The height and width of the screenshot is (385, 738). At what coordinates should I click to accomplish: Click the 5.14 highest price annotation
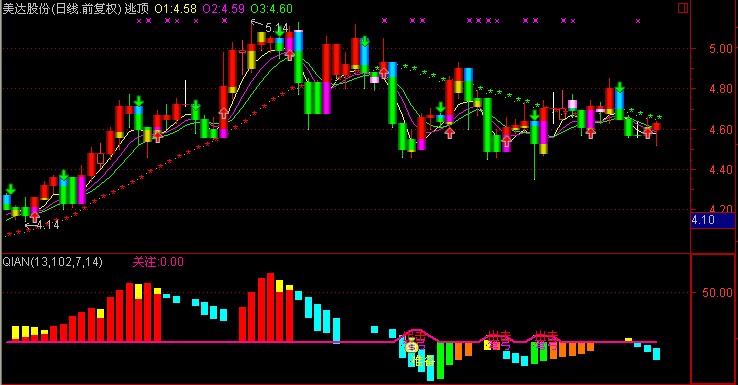tap(277, 28)
